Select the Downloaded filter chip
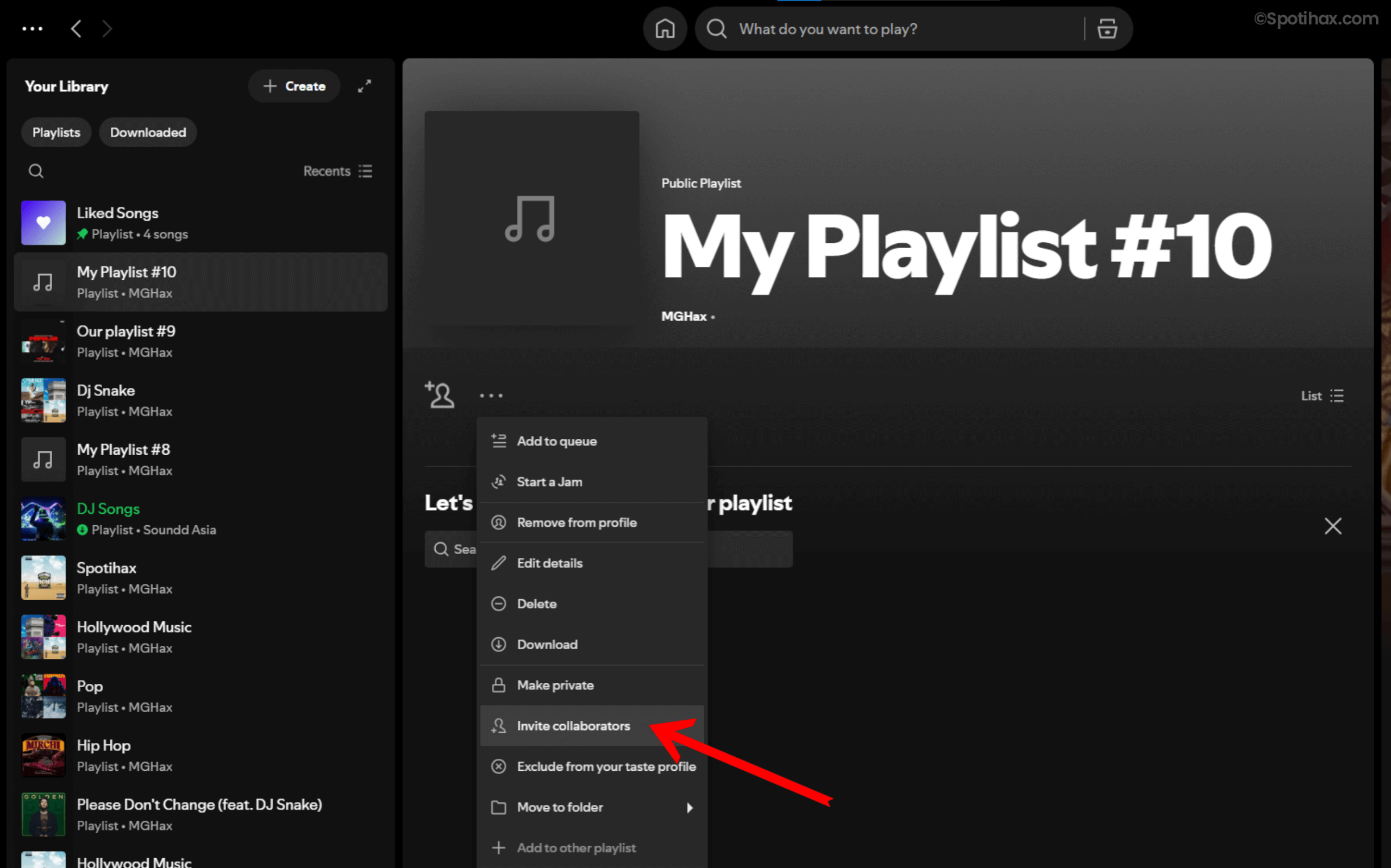The width and height of the screenshot is (1391, 868). 148,133
